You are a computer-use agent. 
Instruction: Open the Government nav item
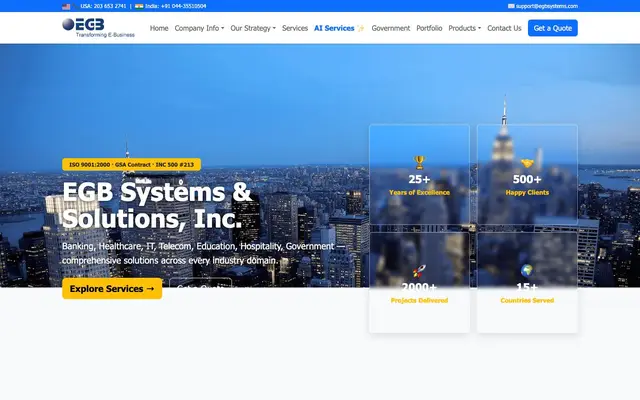[x=391, y=28]
